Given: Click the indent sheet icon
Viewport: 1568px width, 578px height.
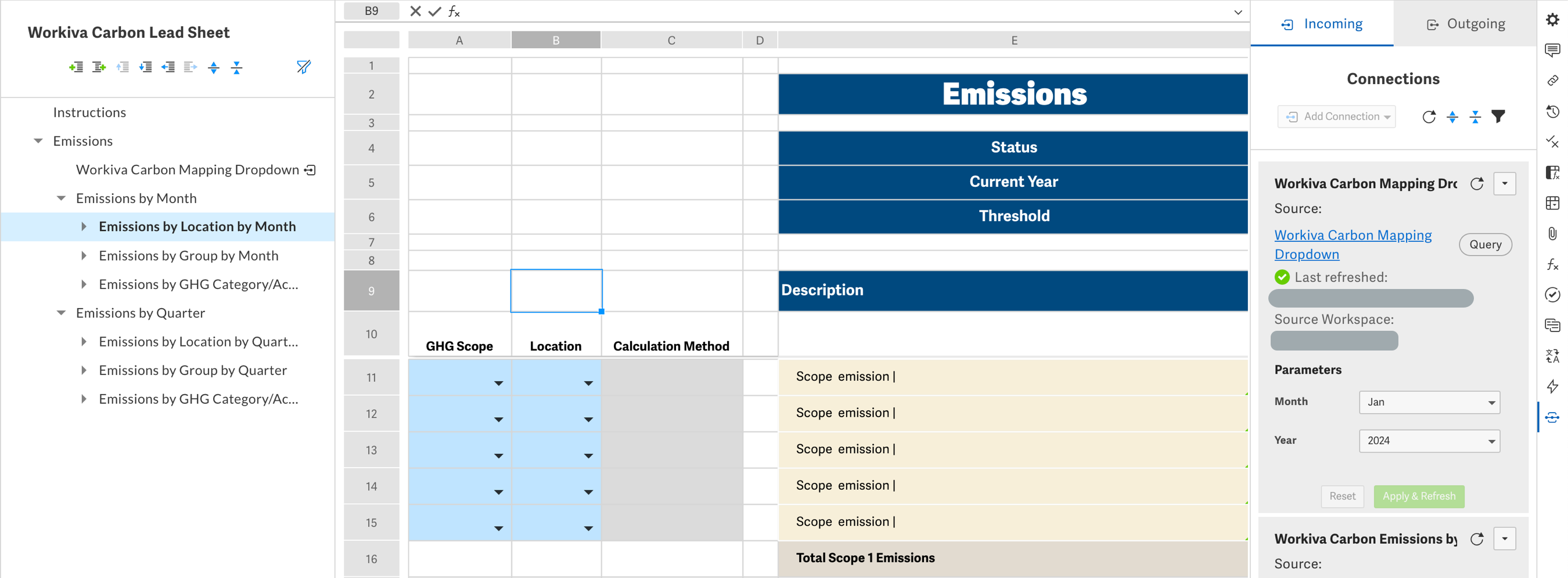Looking at the screenshot, I should (190, 67).
